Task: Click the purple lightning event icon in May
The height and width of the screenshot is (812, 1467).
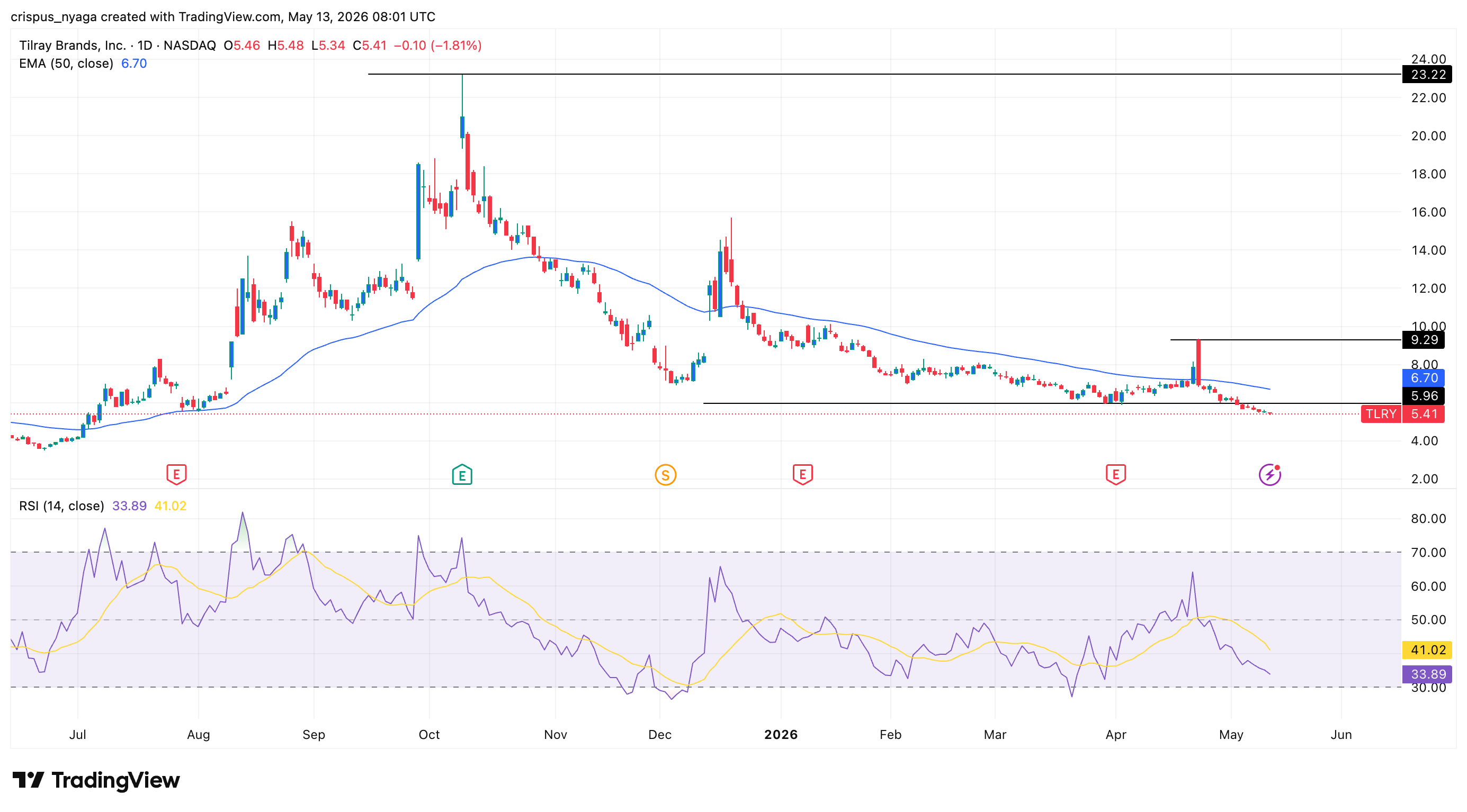Action: click(x=1270, y=474)
